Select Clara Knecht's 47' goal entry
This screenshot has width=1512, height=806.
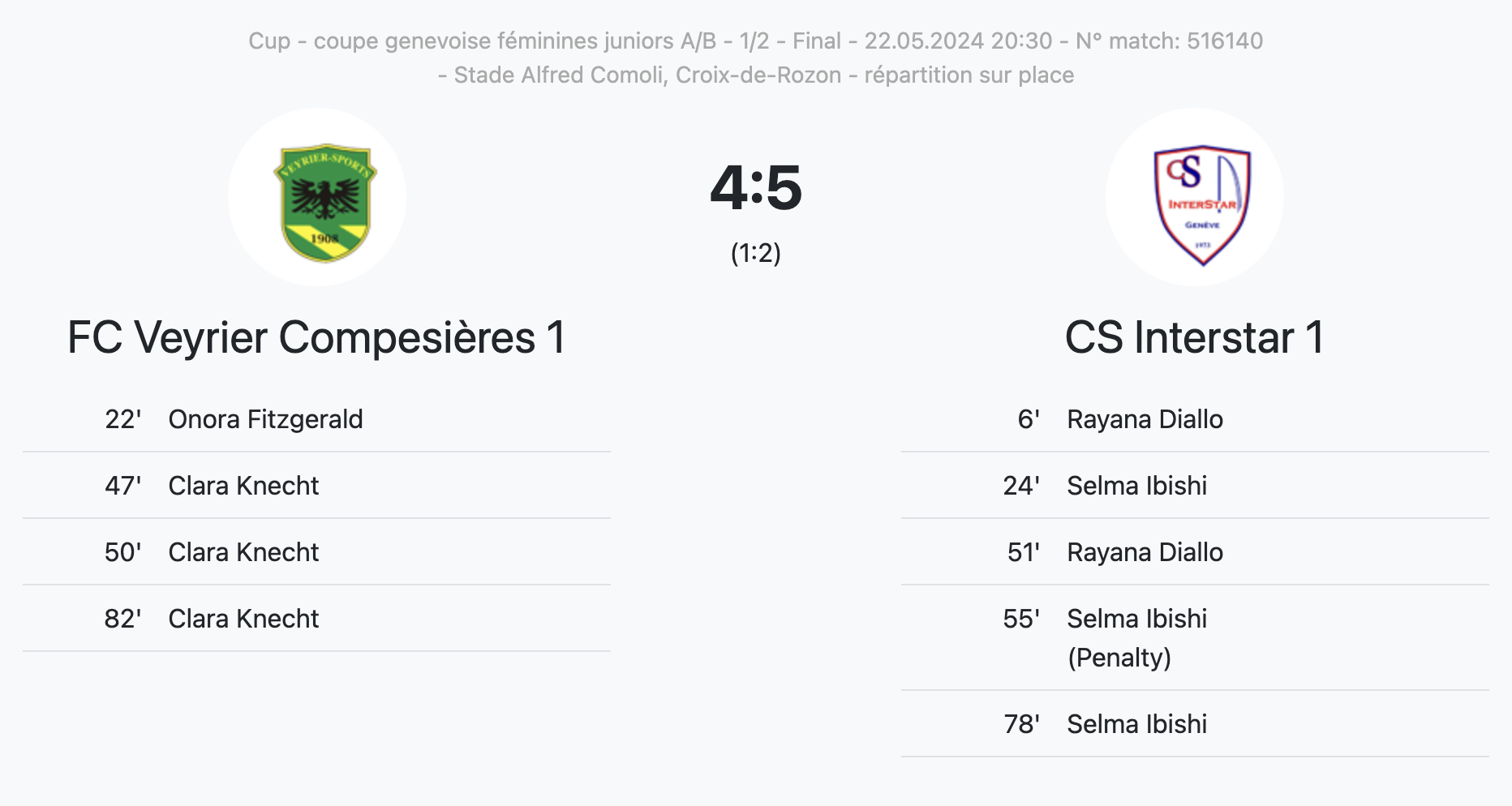tap(243, 486)
